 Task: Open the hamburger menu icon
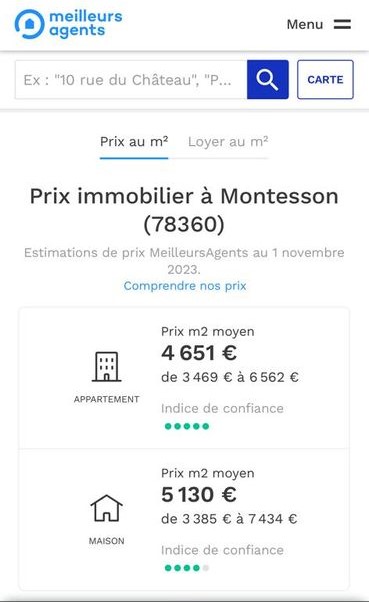click(x=342, y=24)
